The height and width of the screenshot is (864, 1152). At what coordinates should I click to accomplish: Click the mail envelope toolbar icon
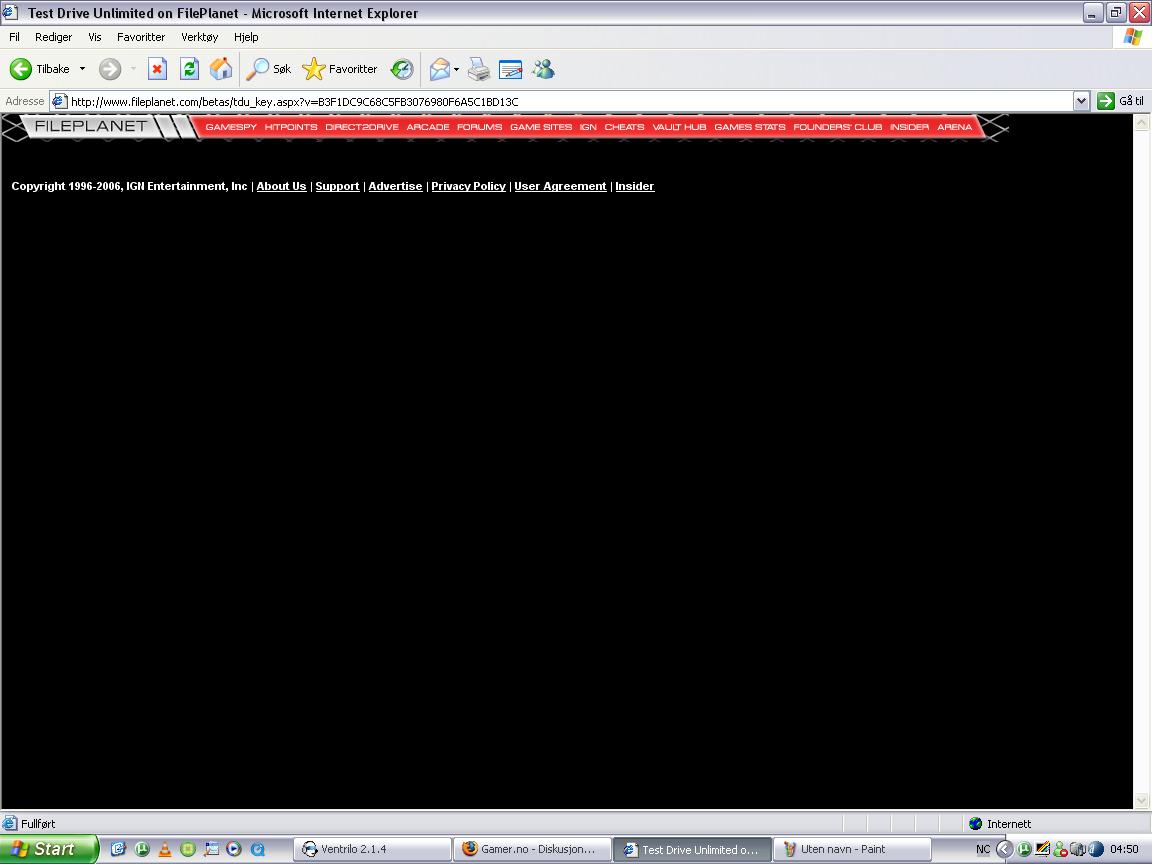(439, 69)
